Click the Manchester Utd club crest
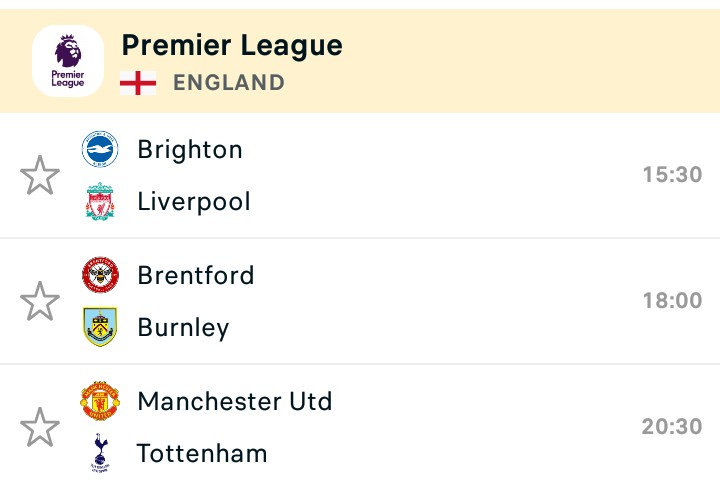The width and height of the screenshot is (720, 487). coord(100,401)
